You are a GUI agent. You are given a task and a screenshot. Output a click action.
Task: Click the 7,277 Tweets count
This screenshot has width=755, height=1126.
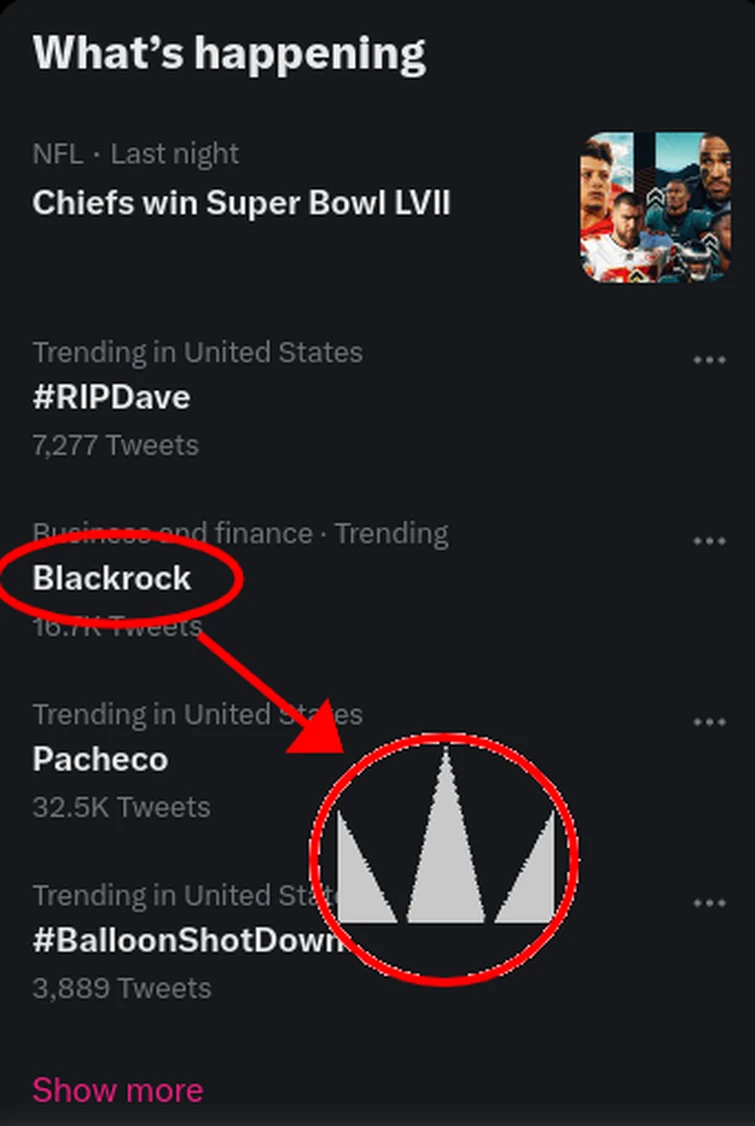pos(115,445)
